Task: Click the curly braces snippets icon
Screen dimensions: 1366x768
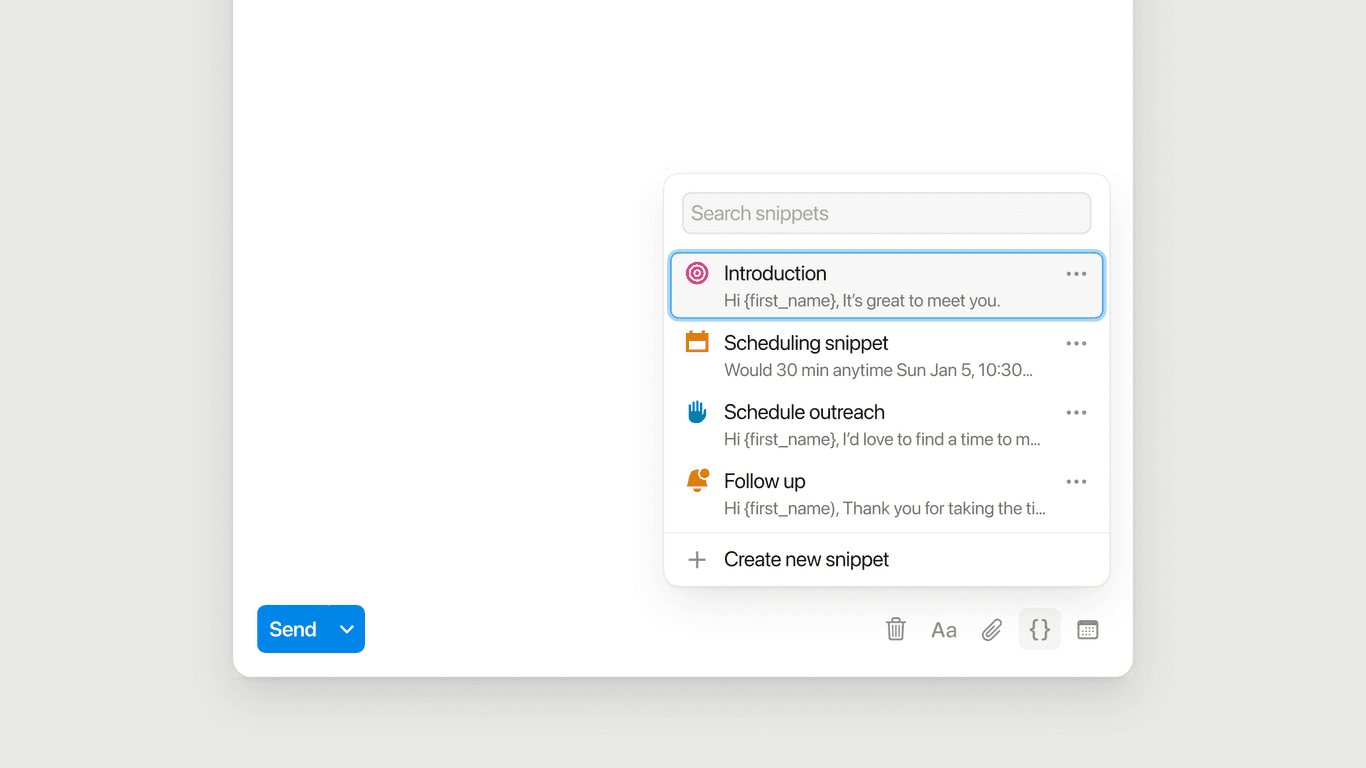Action: (x=1039, y=629)
